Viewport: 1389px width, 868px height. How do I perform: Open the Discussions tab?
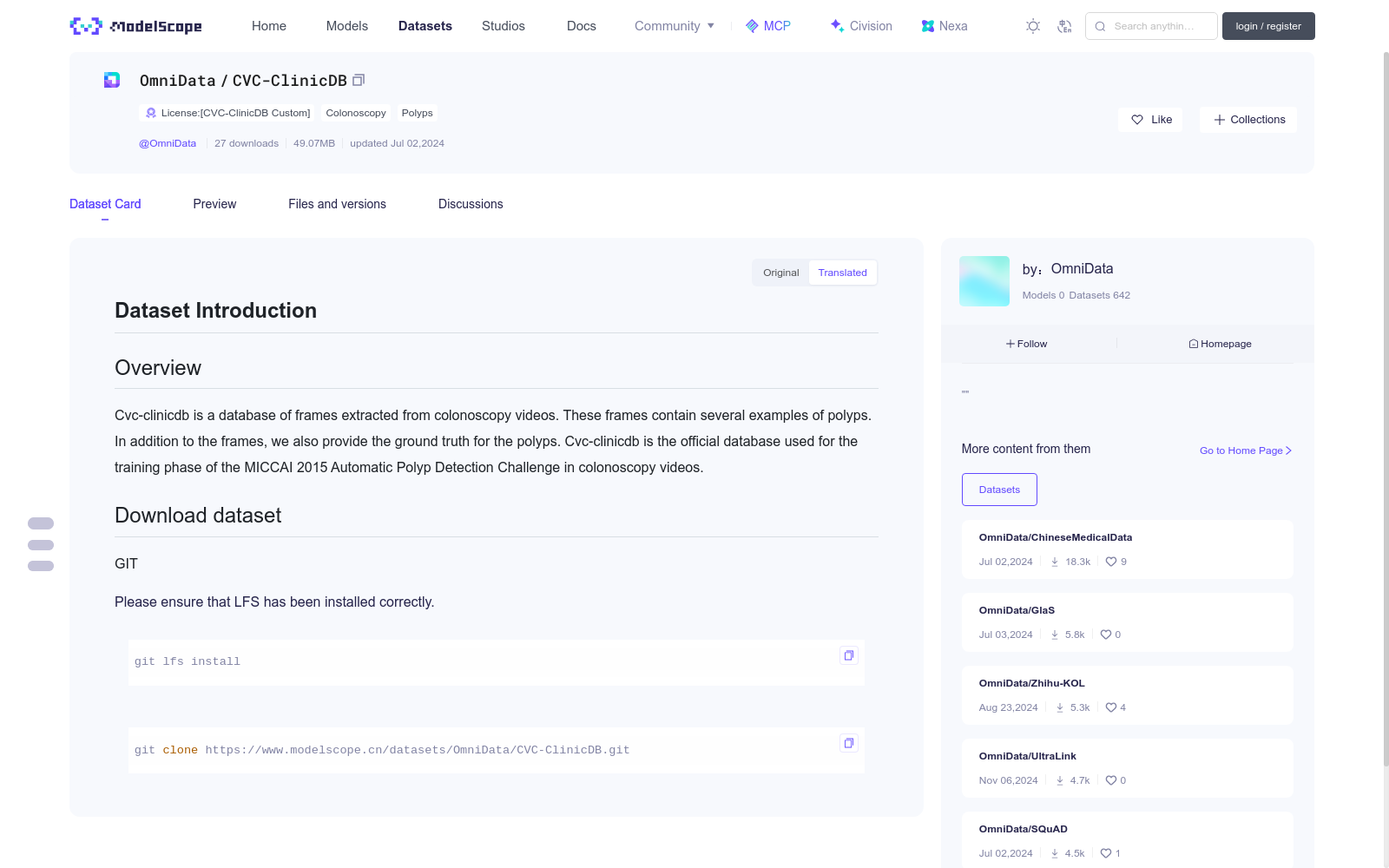[471, 204]
